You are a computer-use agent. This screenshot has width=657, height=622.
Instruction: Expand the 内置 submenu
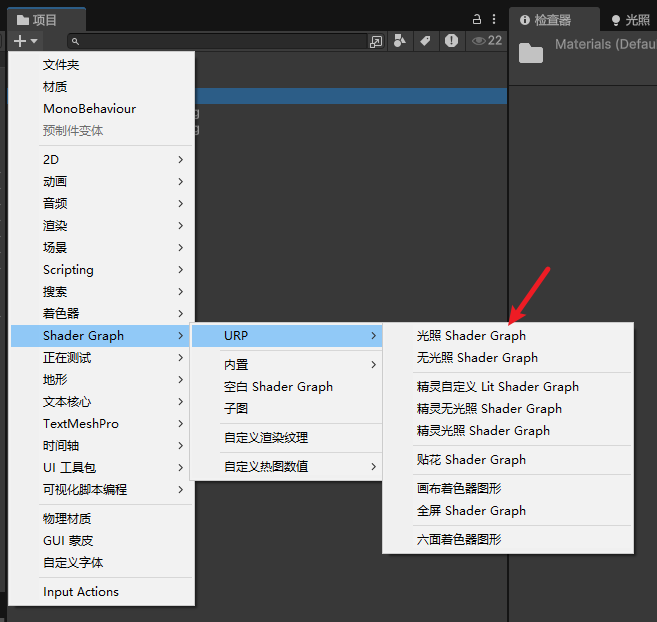[x=287, y=365]
